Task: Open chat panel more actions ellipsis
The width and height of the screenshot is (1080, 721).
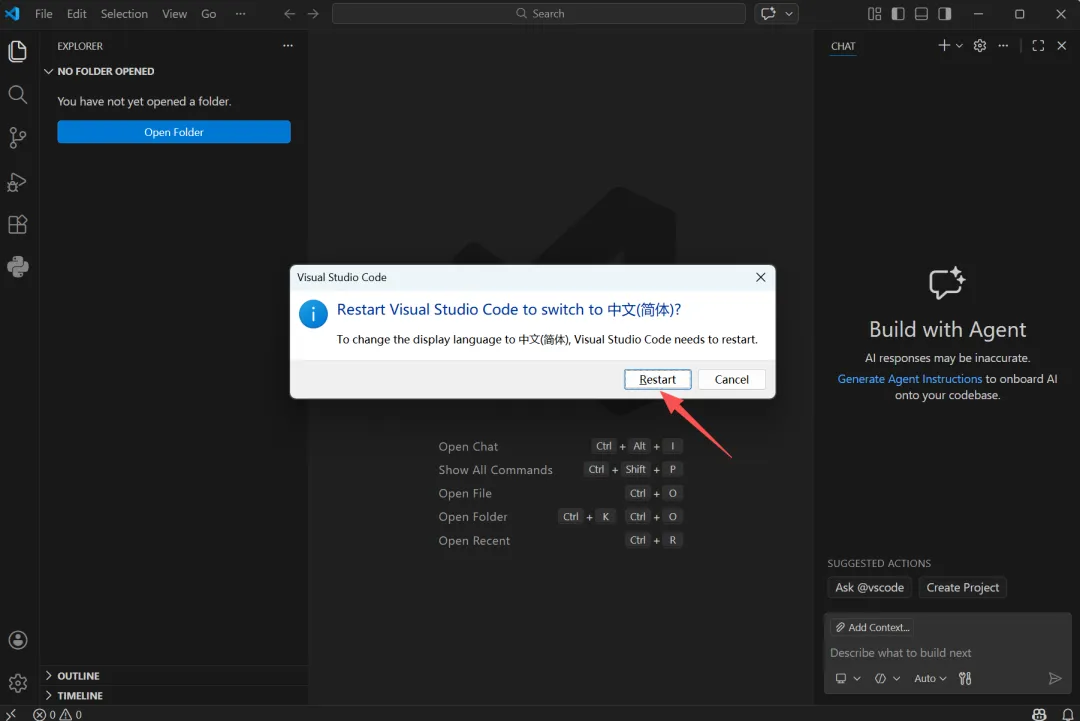Action: pyautogui.click(x=1003, y=45)
